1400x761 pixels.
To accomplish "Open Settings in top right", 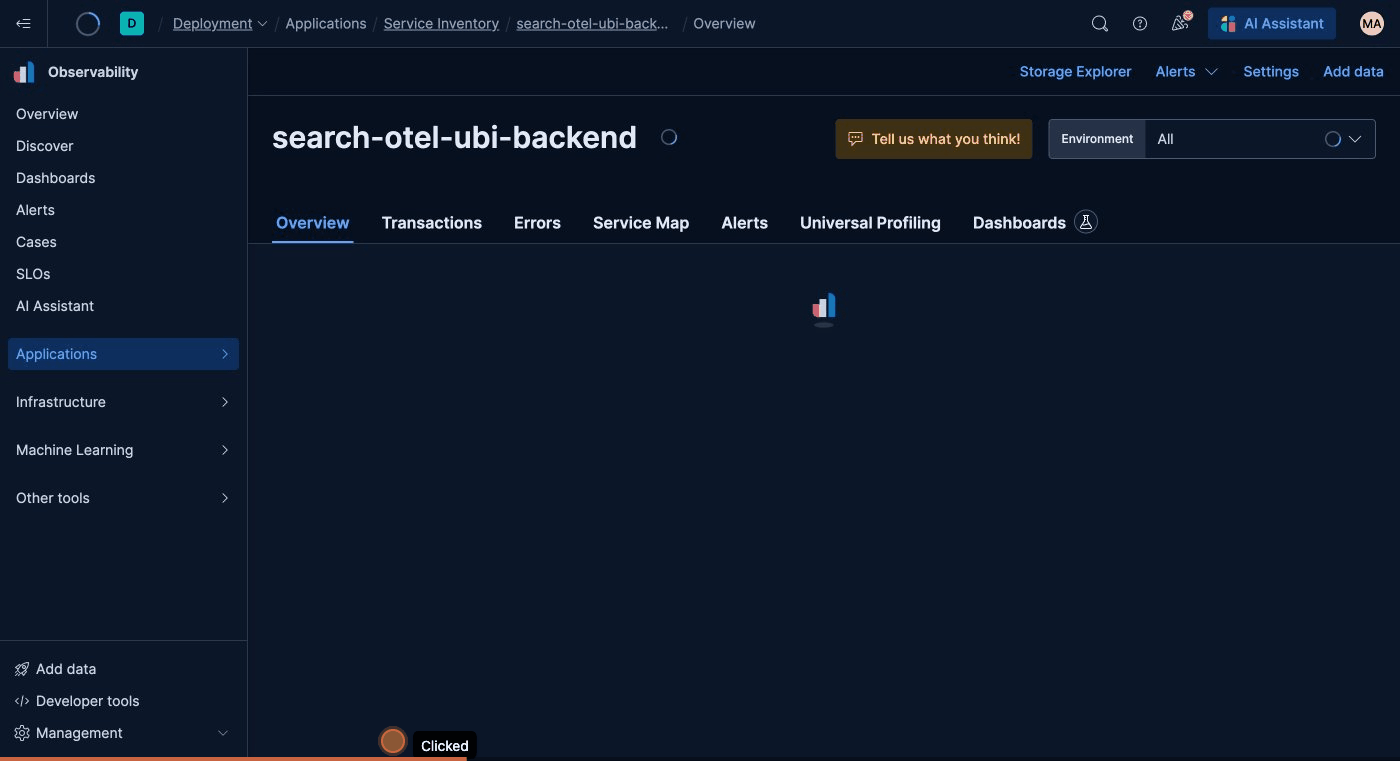I will pos(1271,71).
